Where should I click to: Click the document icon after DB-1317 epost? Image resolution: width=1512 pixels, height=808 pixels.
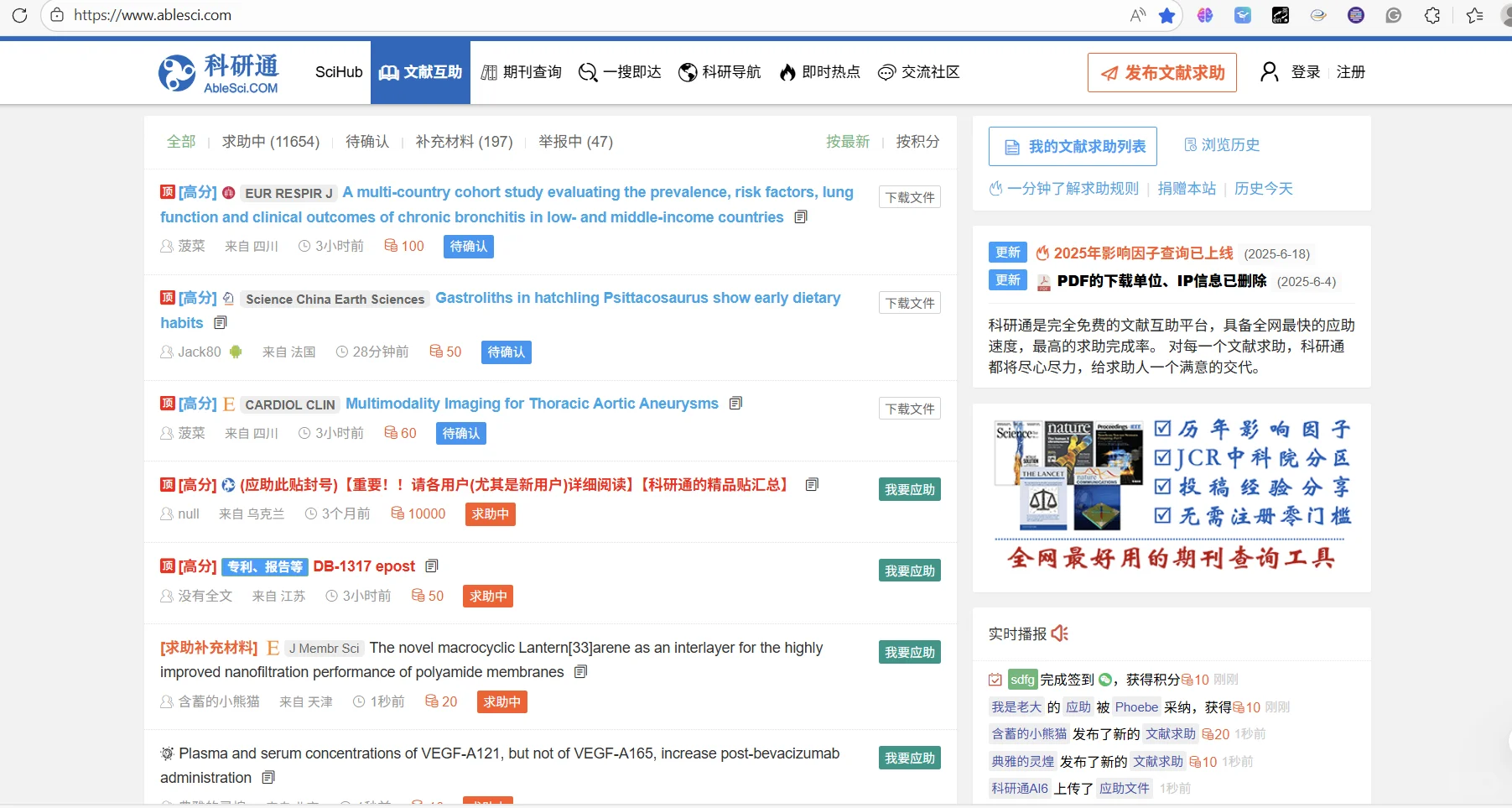pos(432,566)
